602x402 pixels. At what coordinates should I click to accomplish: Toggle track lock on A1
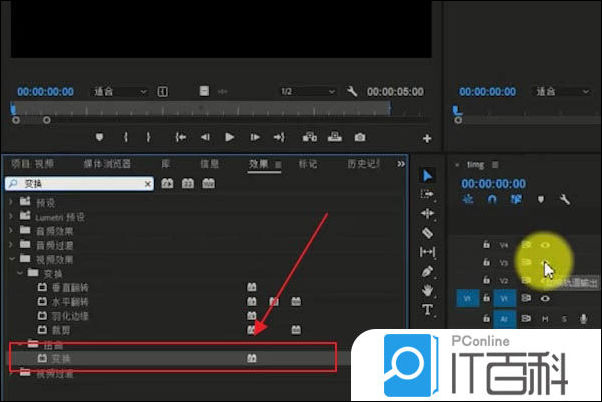tap(486, 318)
